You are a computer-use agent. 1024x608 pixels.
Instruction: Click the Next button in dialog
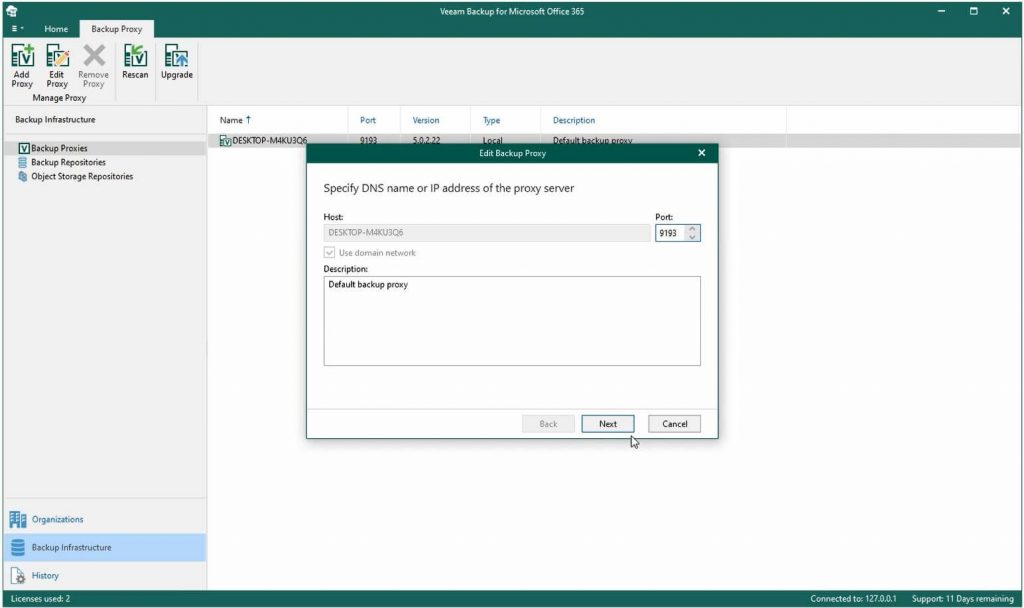pos(608,424)
